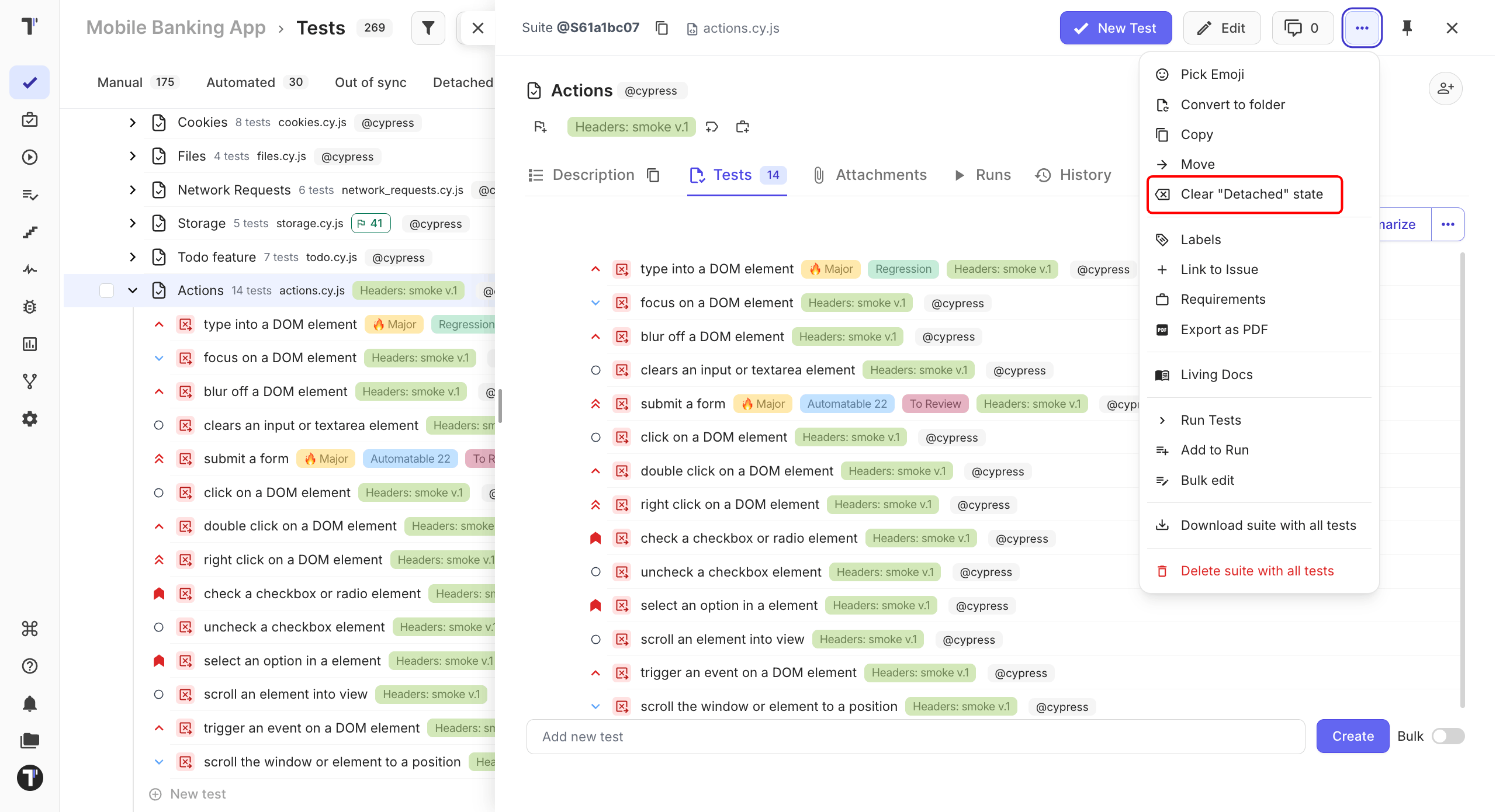Click the Create button

pos(1352,736)
